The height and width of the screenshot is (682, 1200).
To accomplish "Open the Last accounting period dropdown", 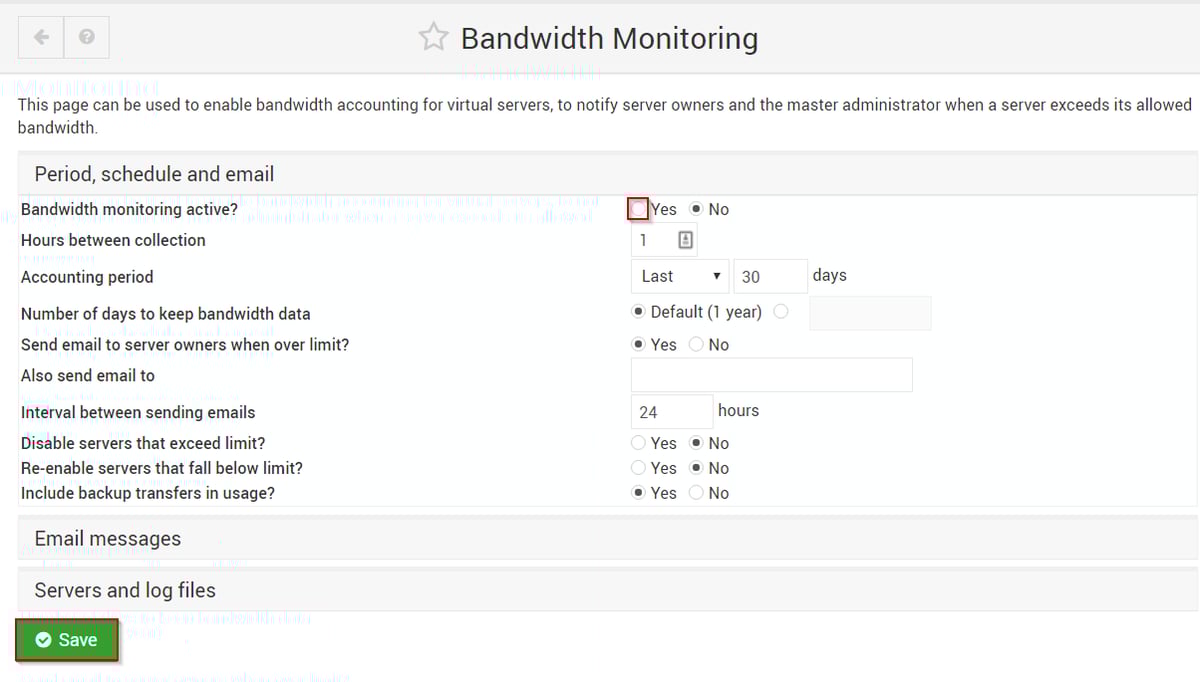I will pos(679,276).
